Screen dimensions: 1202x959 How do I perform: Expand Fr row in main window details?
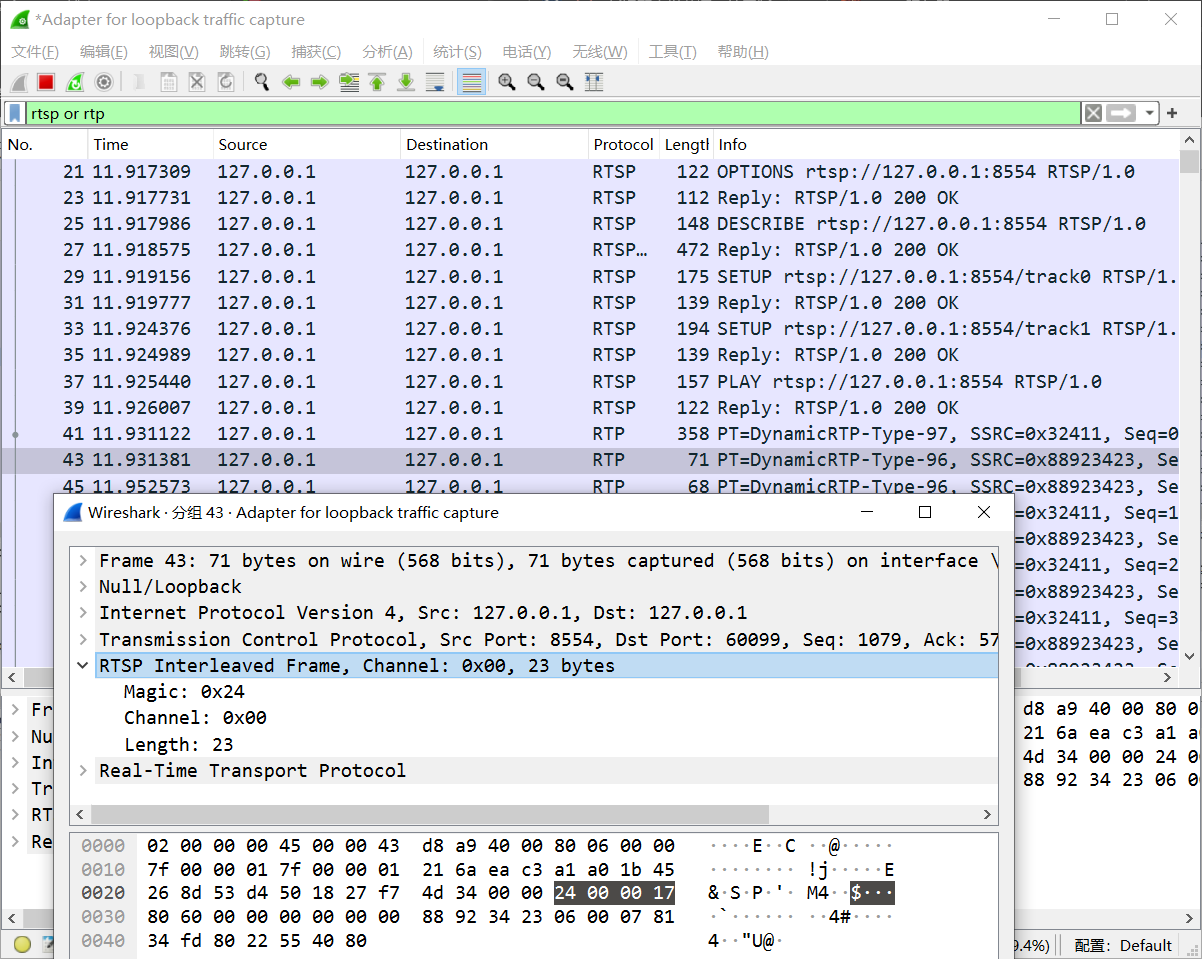coord(15,710)
